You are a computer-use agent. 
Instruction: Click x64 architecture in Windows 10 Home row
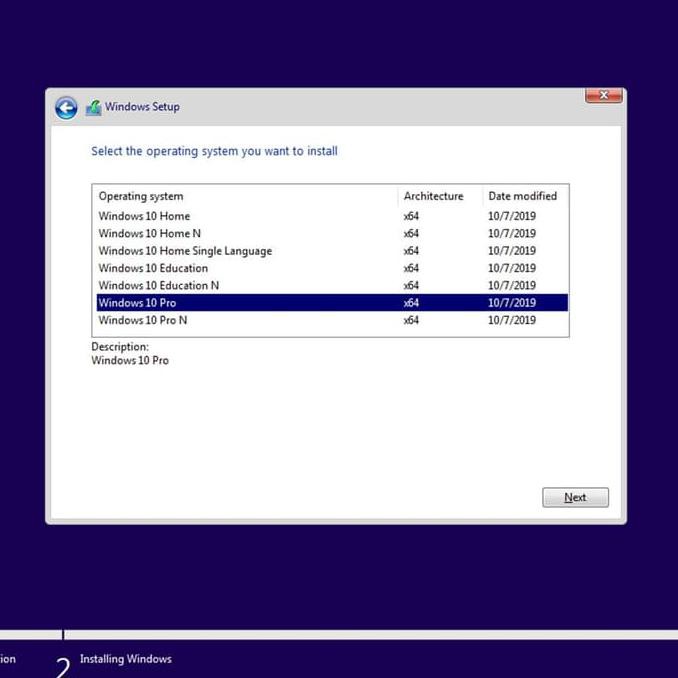click(411, 216)
